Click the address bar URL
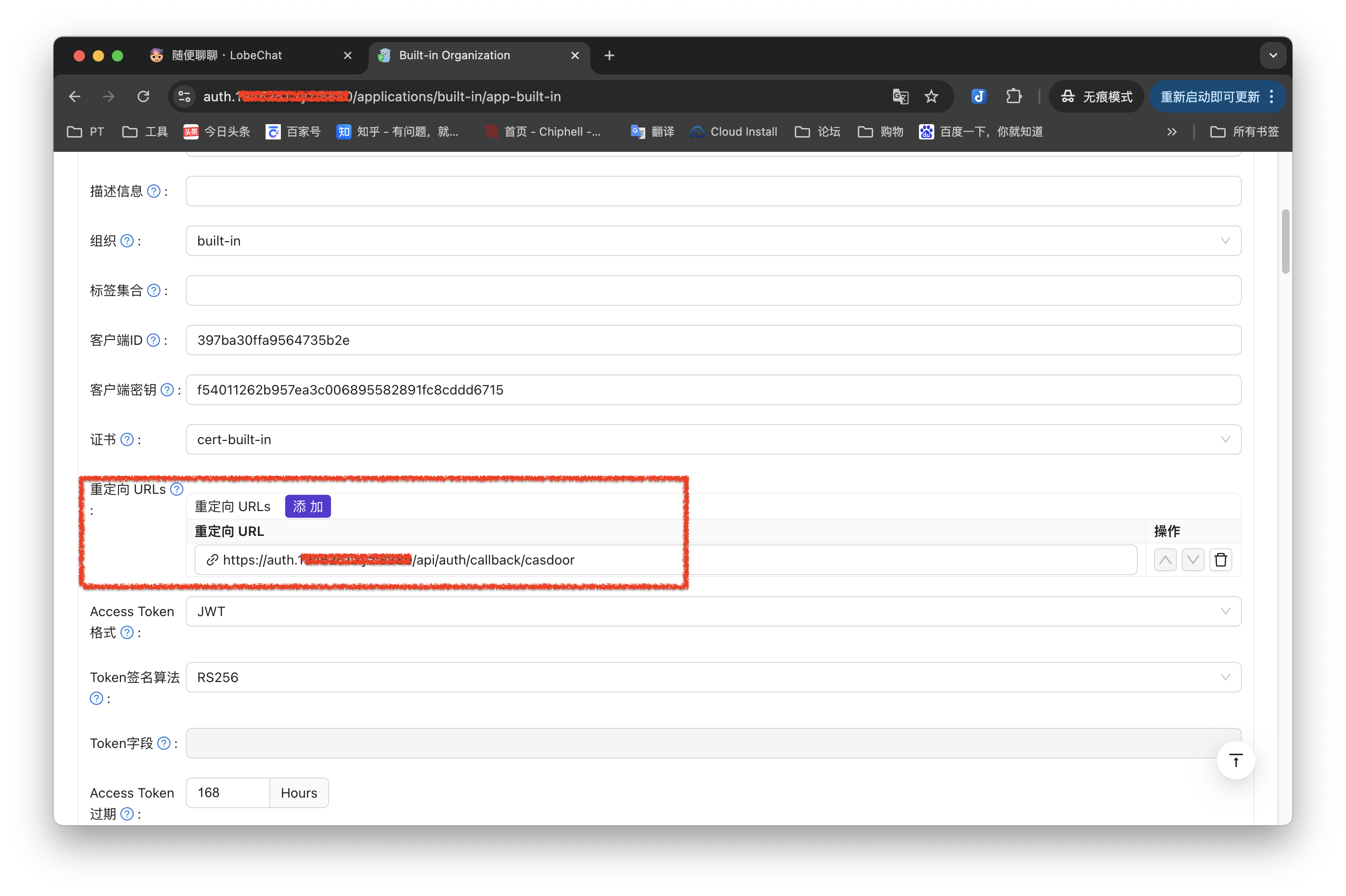This screenshot has height=896, width=1346. tap(382, 96)
